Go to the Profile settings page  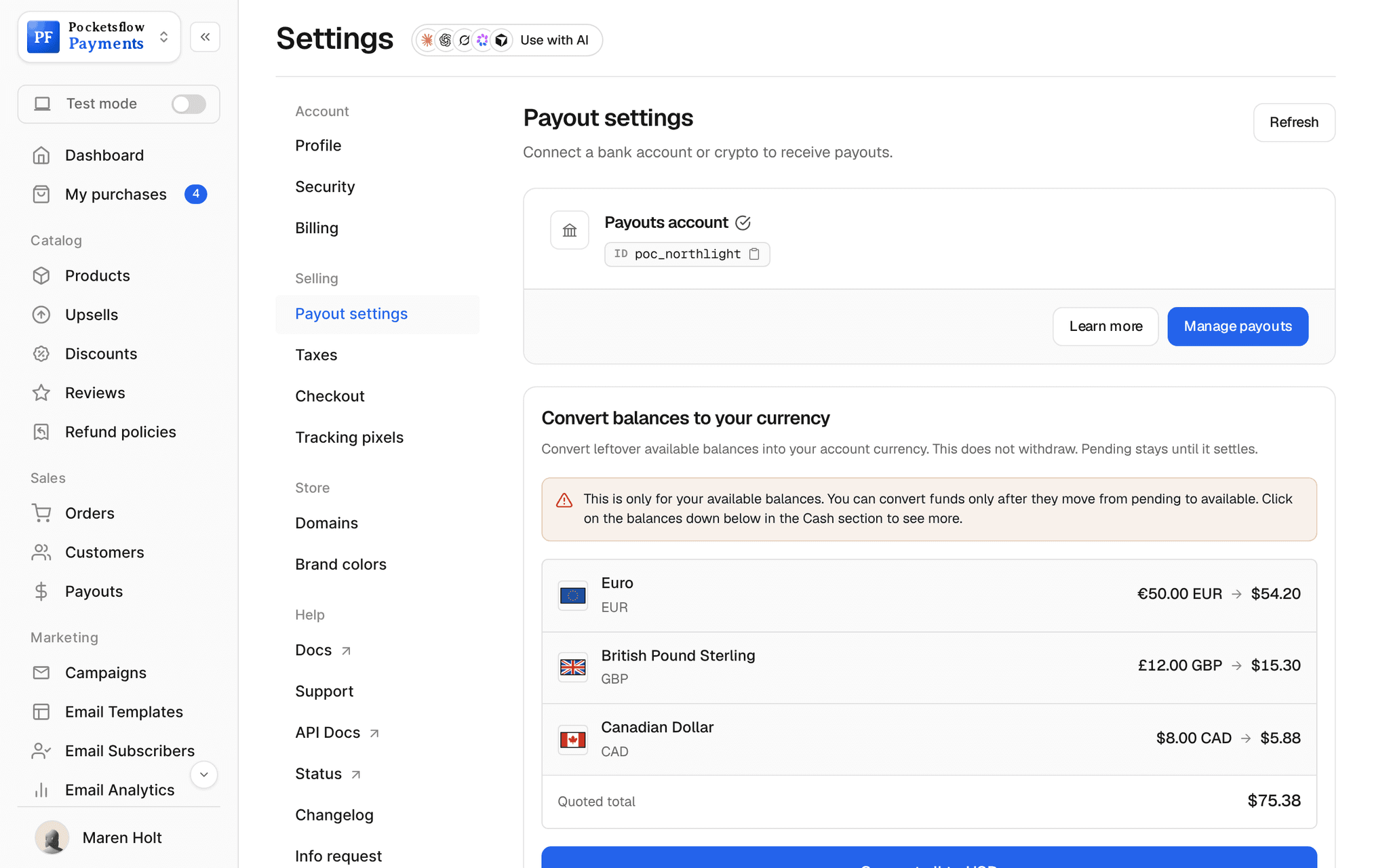point(318,146)
